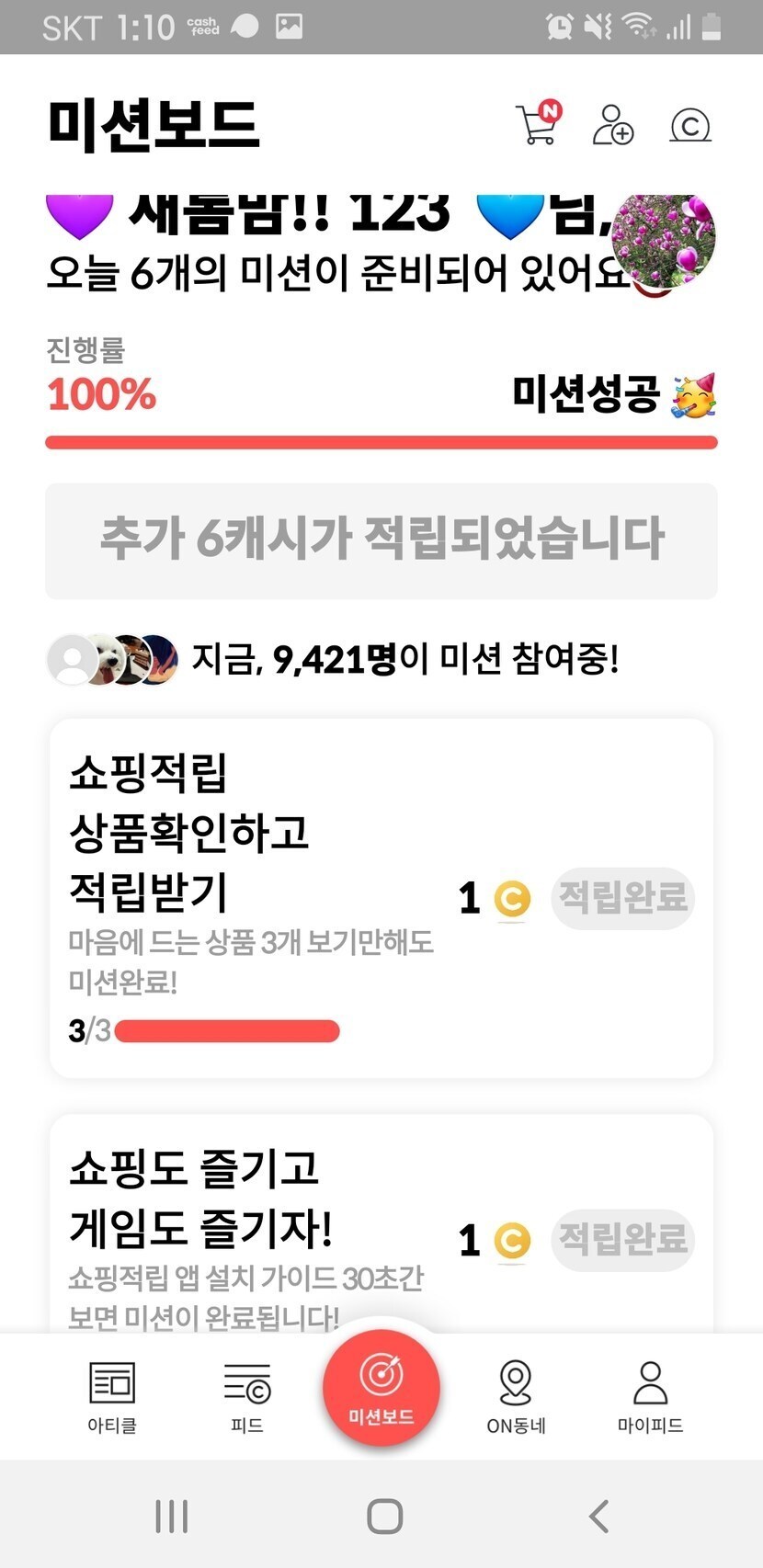Open the shopping cart icon
The image size is (763, 1568).
tap(537, 125)
